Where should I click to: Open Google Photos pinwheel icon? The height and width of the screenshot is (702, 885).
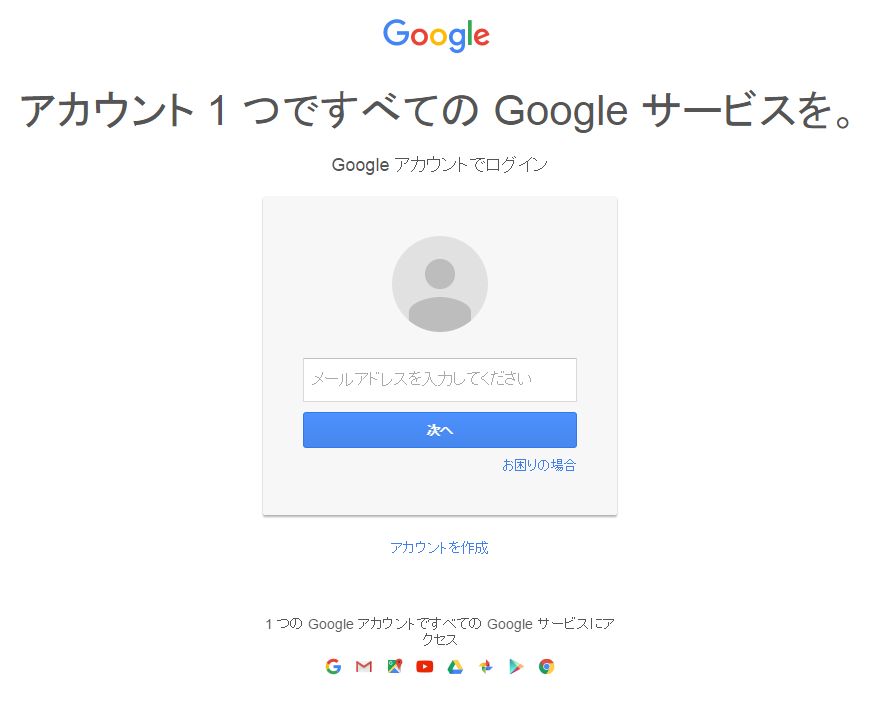(485, 666)
